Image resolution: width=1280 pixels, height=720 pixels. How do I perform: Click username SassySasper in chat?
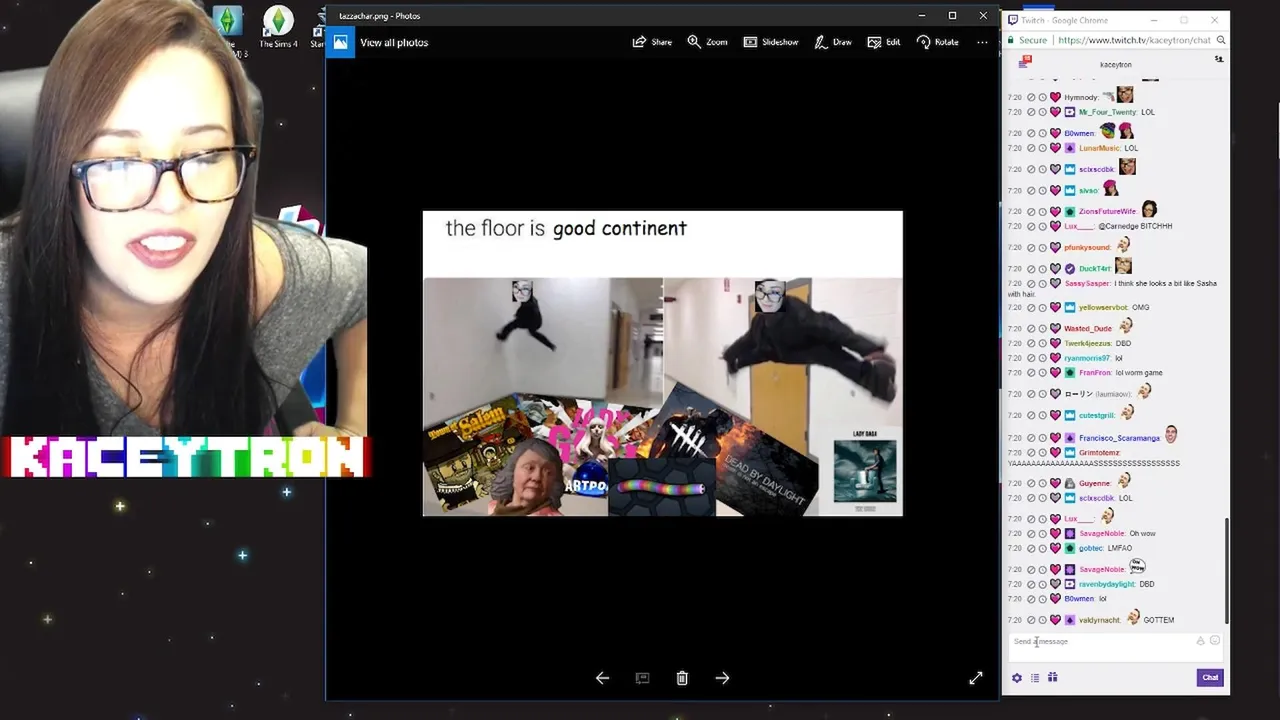click(1087, 284)
